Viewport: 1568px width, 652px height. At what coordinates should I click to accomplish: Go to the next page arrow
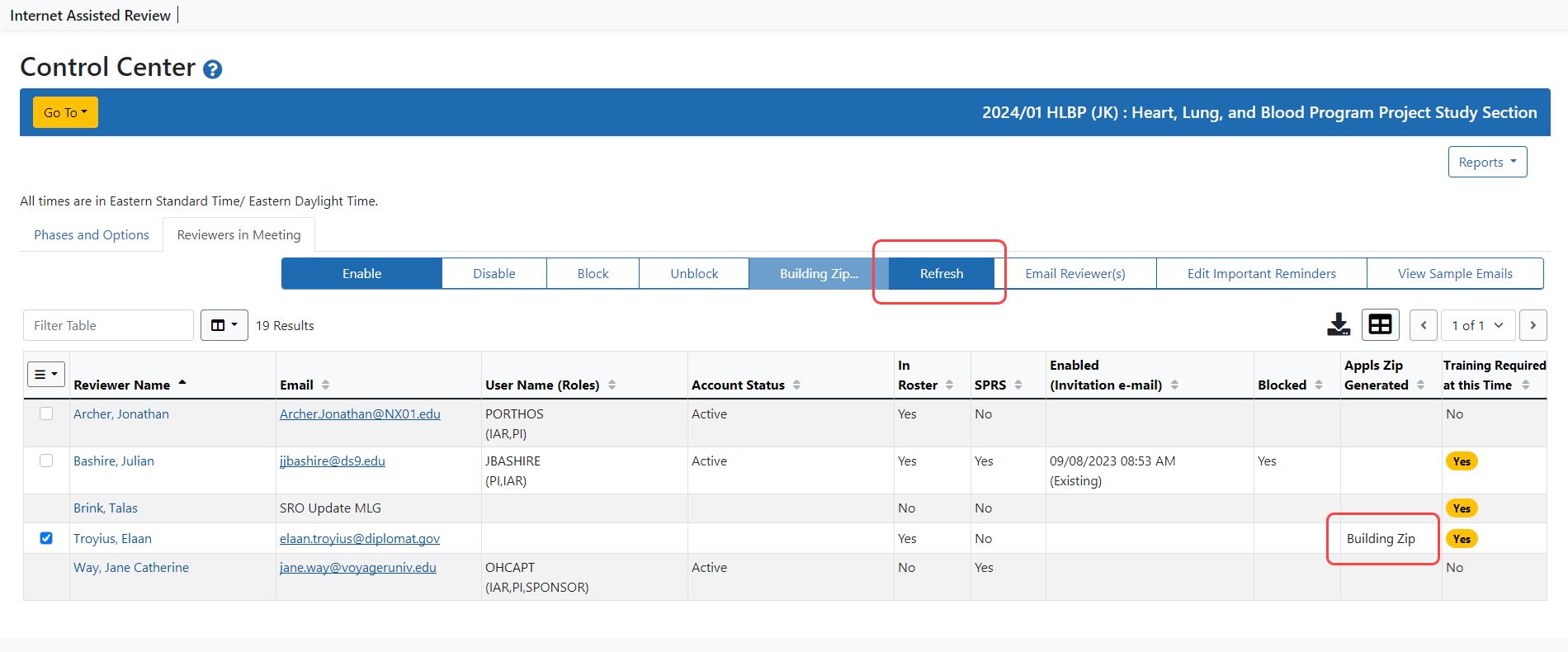(x=1533, y=325)
